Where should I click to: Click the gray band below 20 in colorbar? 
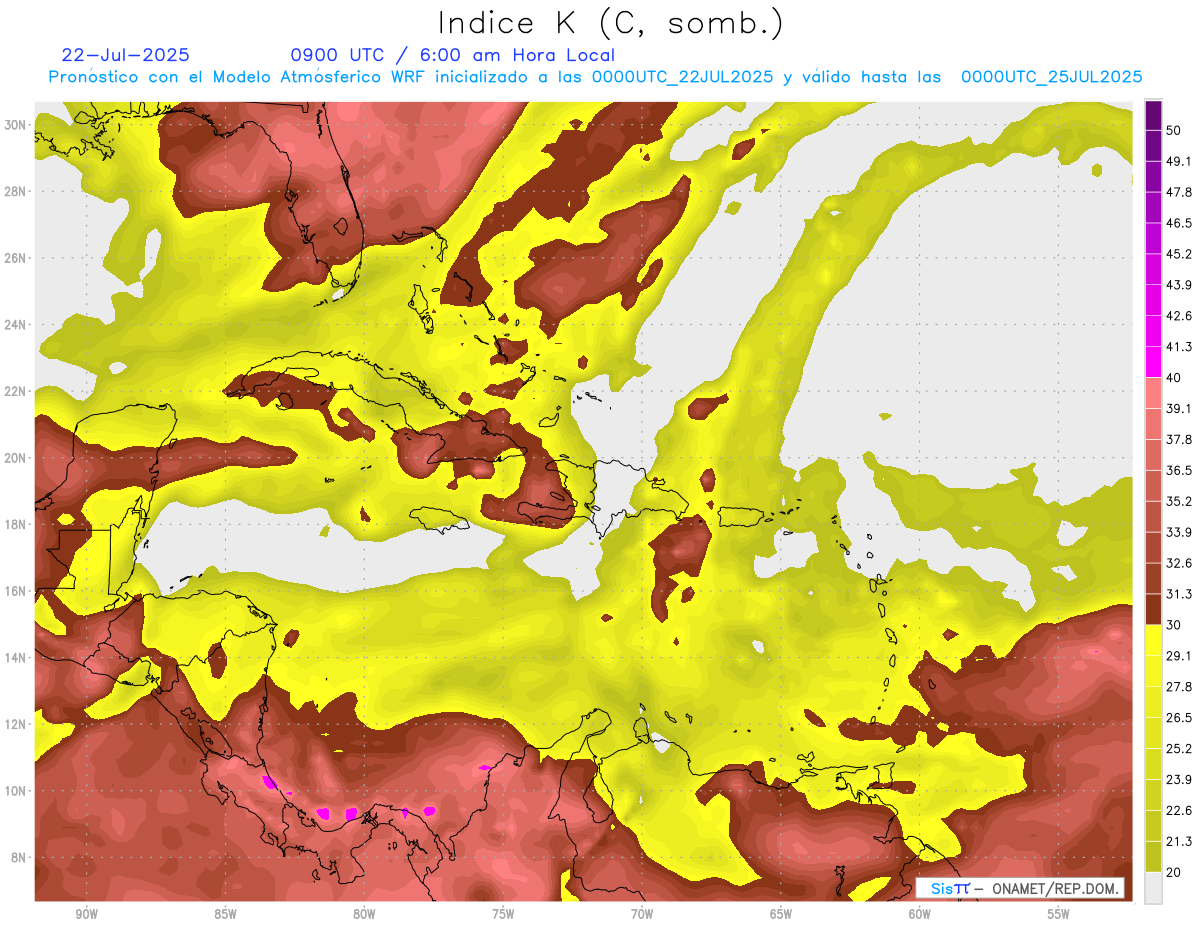(1153, 887)
